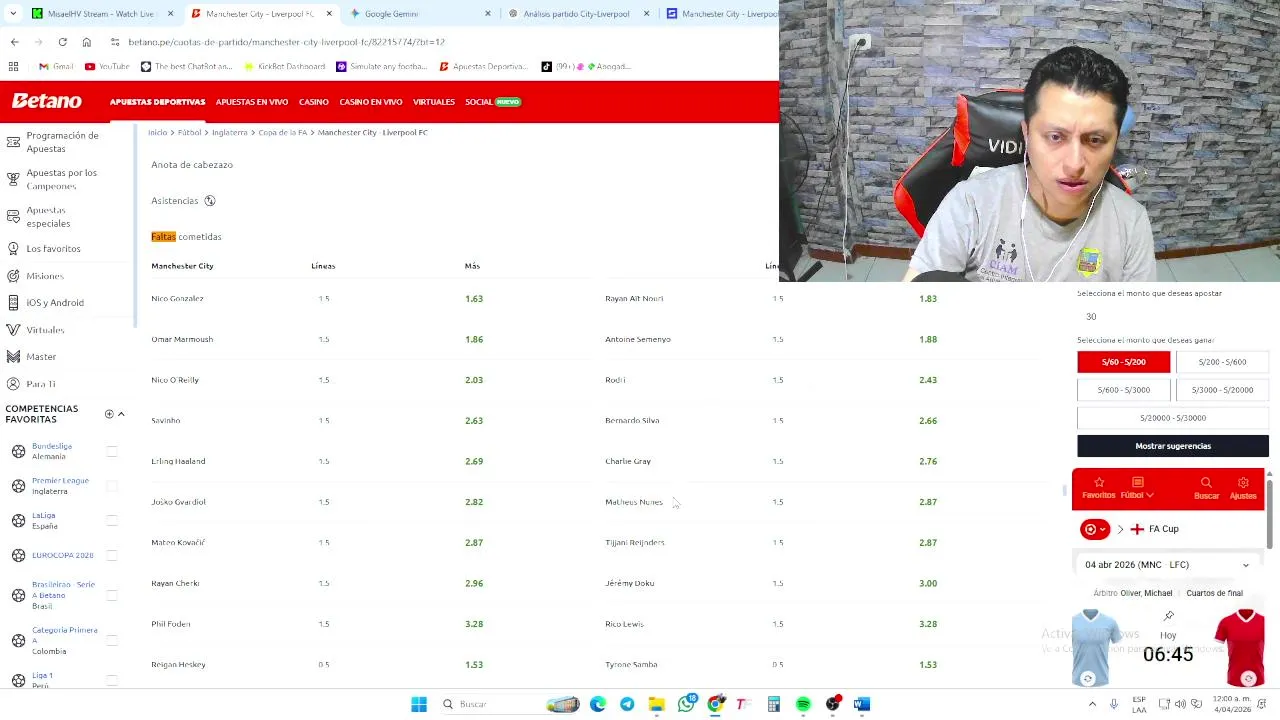Refresh the light blue home shirt

(x=1088, y=679)
